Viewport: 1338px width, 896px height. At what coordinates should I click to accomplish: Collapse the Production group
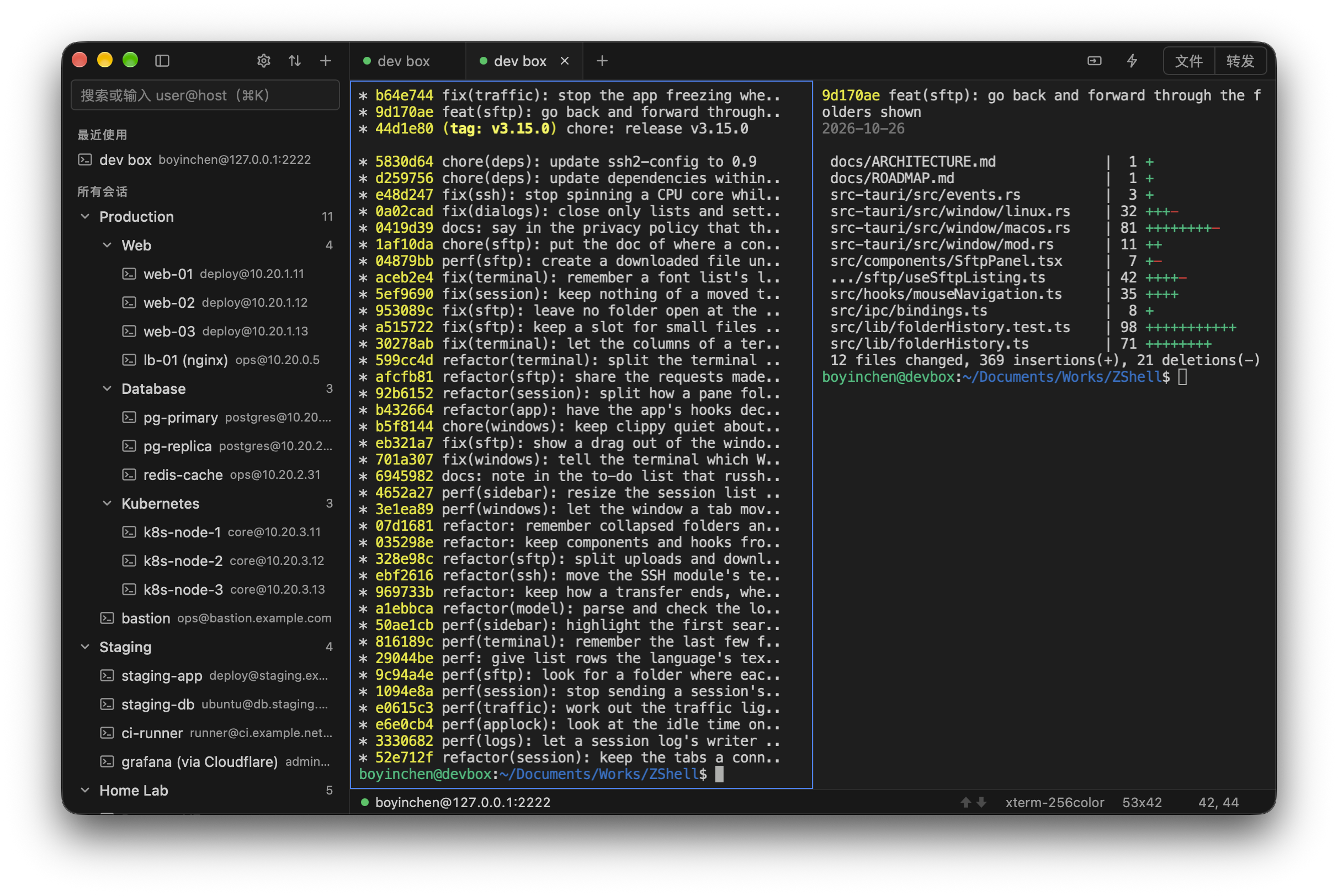pos(85,216)
